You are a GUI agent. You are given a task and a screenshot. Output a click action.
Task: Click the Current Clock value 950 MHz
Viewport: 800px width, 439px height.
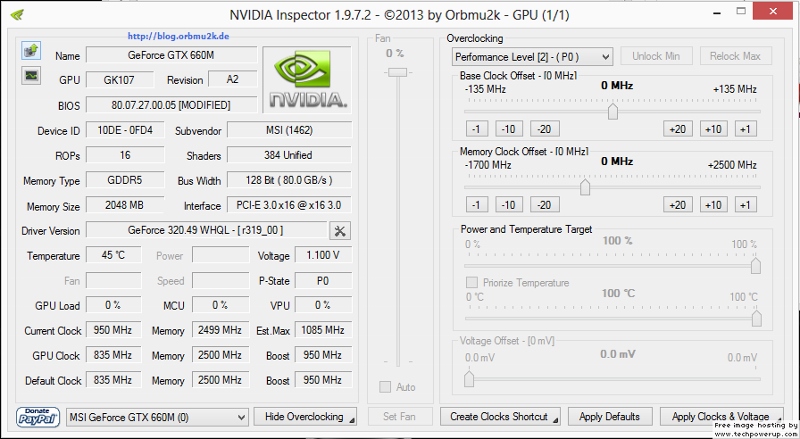[x=113, y=330]
